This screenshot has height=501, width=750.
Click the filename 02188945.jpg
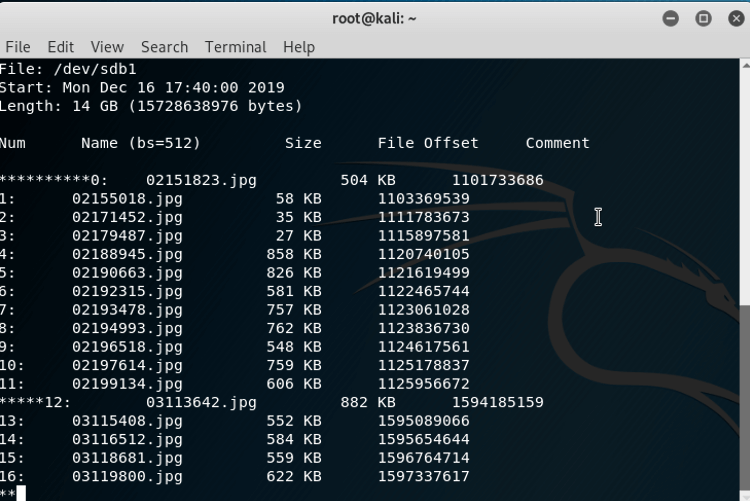(127, 254)
